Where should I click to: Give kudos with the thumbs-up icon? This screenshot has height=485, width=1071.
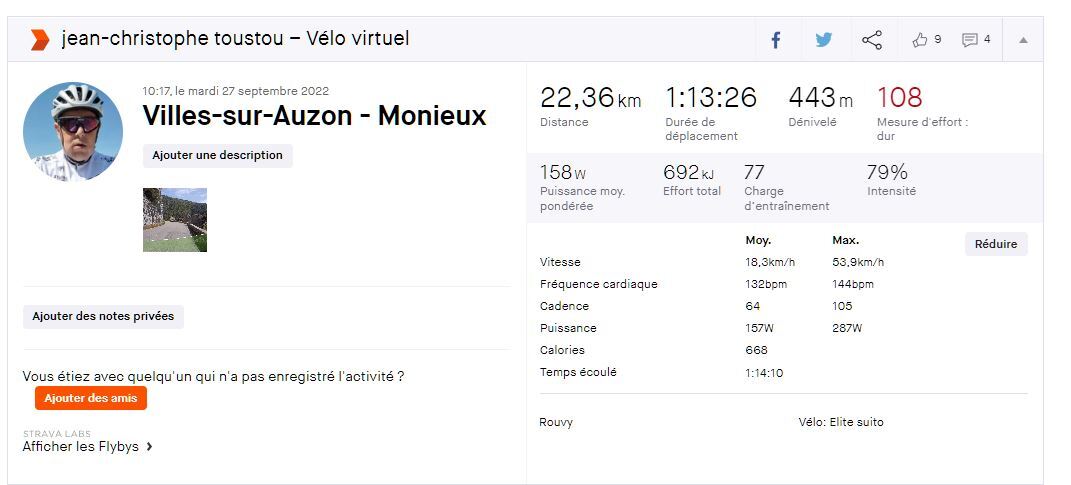(920, 40)
